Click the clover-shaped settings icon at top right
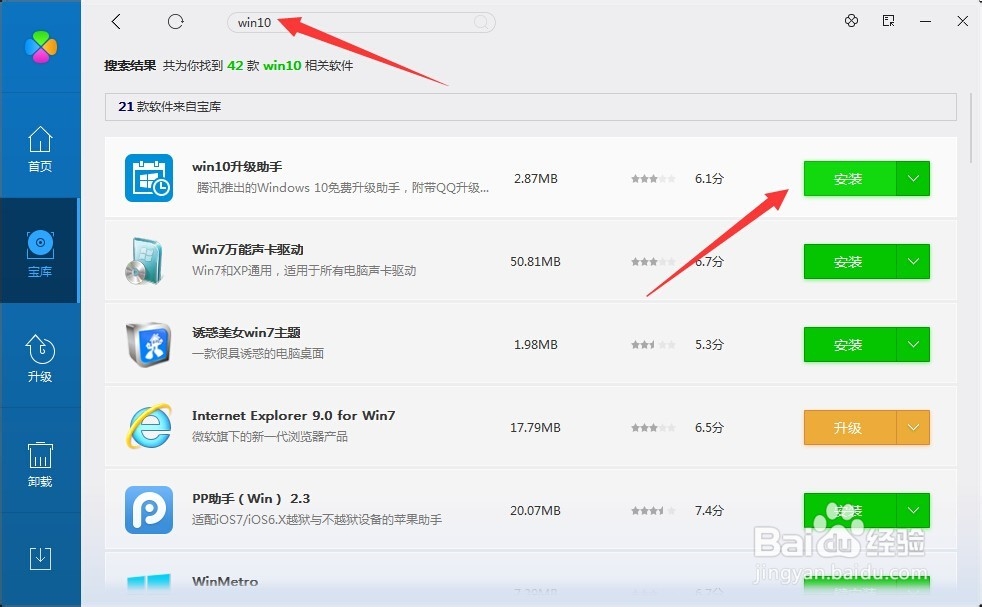This screenshot has width=982, height=607. coord(851,20)
